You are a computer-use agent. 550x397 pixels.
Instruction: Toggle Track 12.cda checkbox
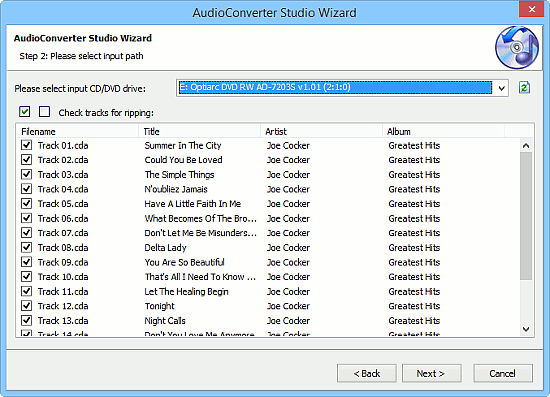[x=27, y=306]
